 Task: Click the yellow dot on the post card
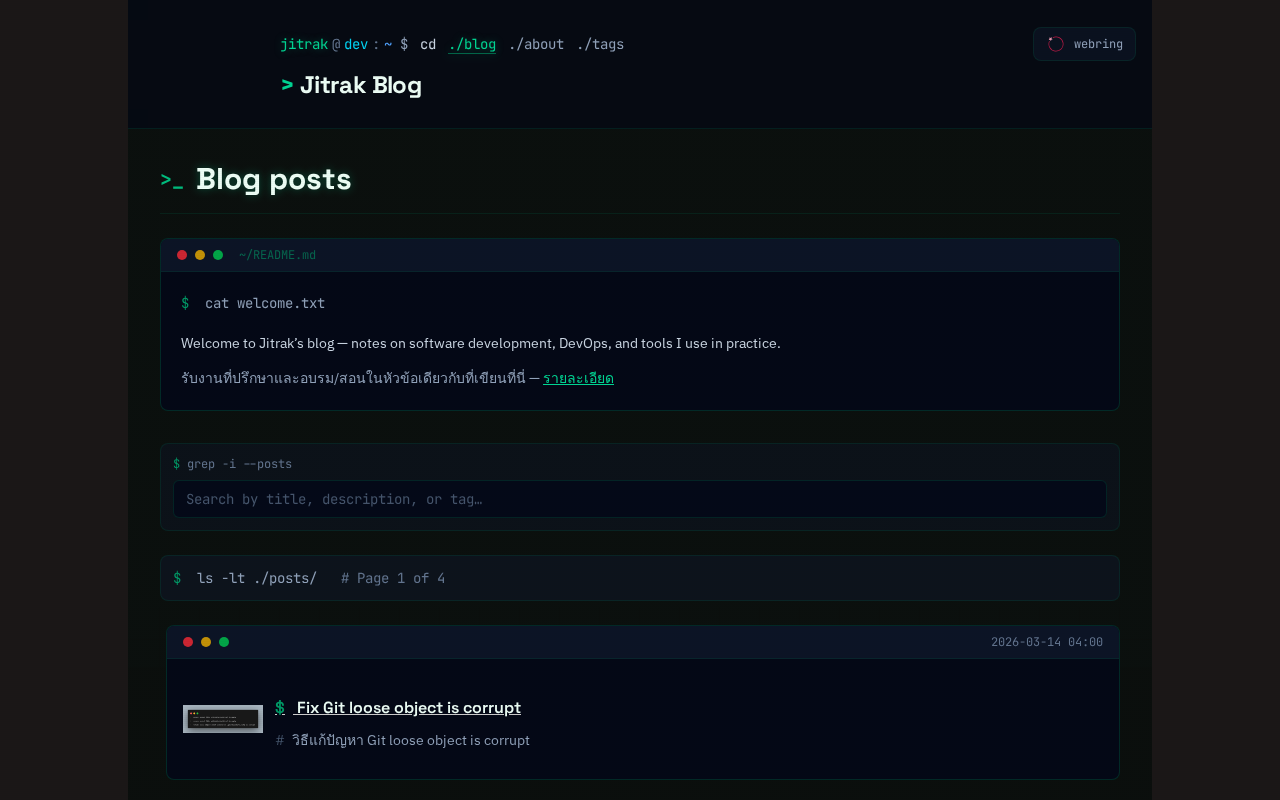(x=206, y=642)
